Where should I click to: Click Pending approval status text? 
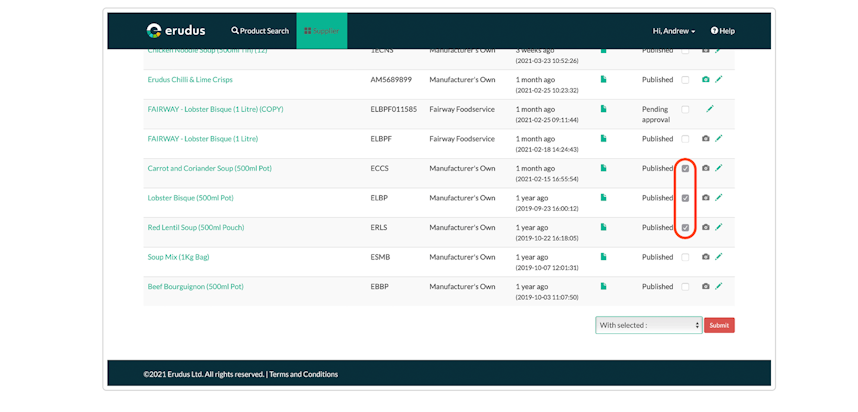click(657, 114)
